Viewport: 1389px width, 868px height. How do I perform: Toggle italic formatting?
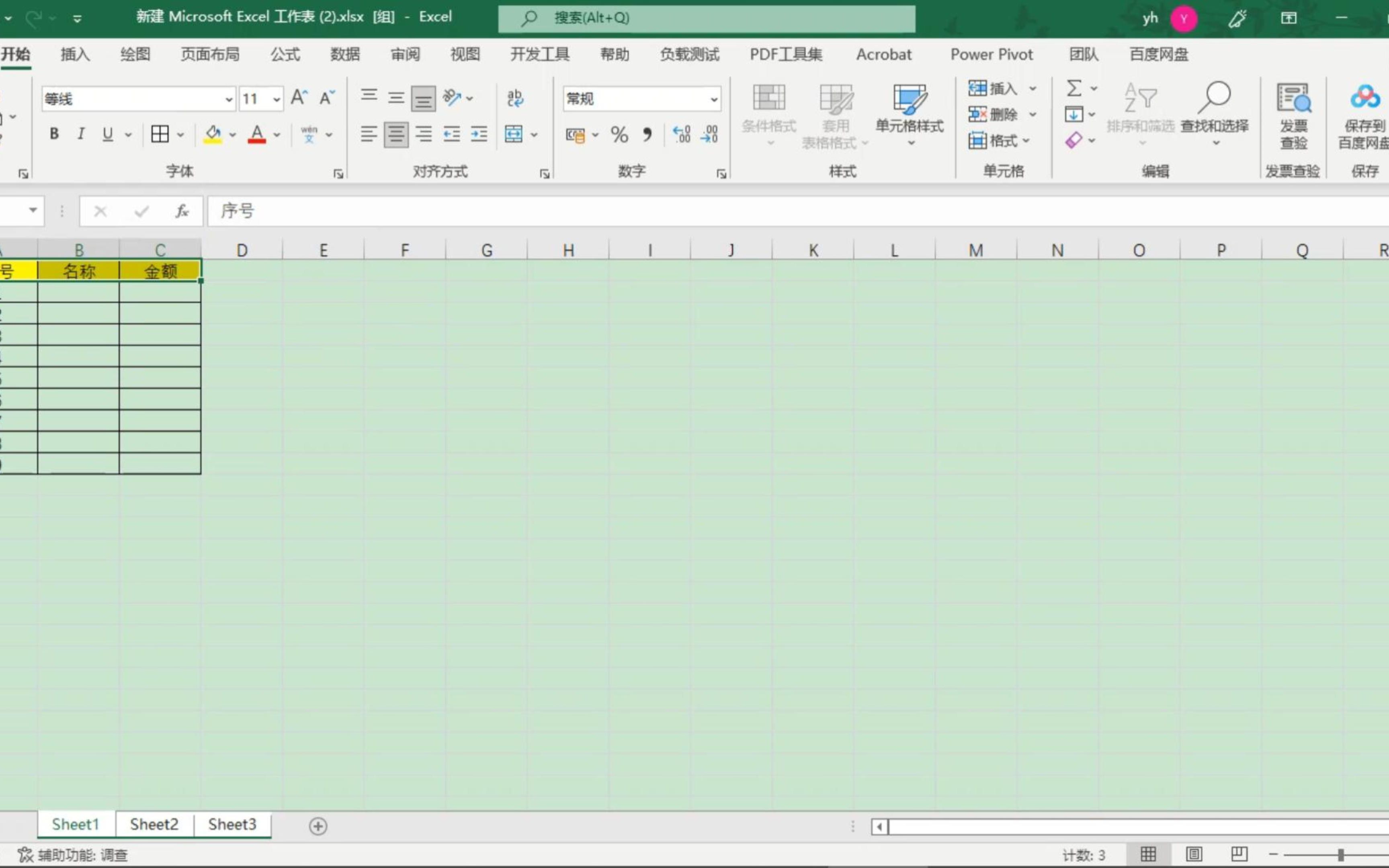[81, 134]
